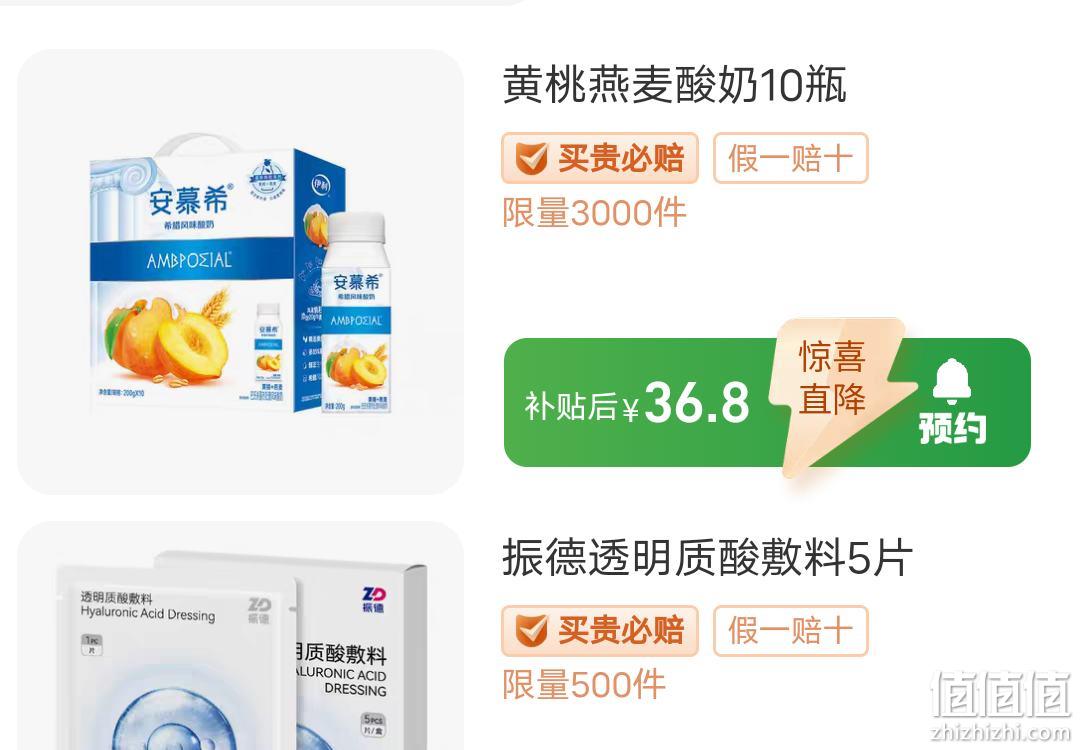
Task: Open the 假一赔十 tag for 振德 dressing
Action: click(791, 631)
